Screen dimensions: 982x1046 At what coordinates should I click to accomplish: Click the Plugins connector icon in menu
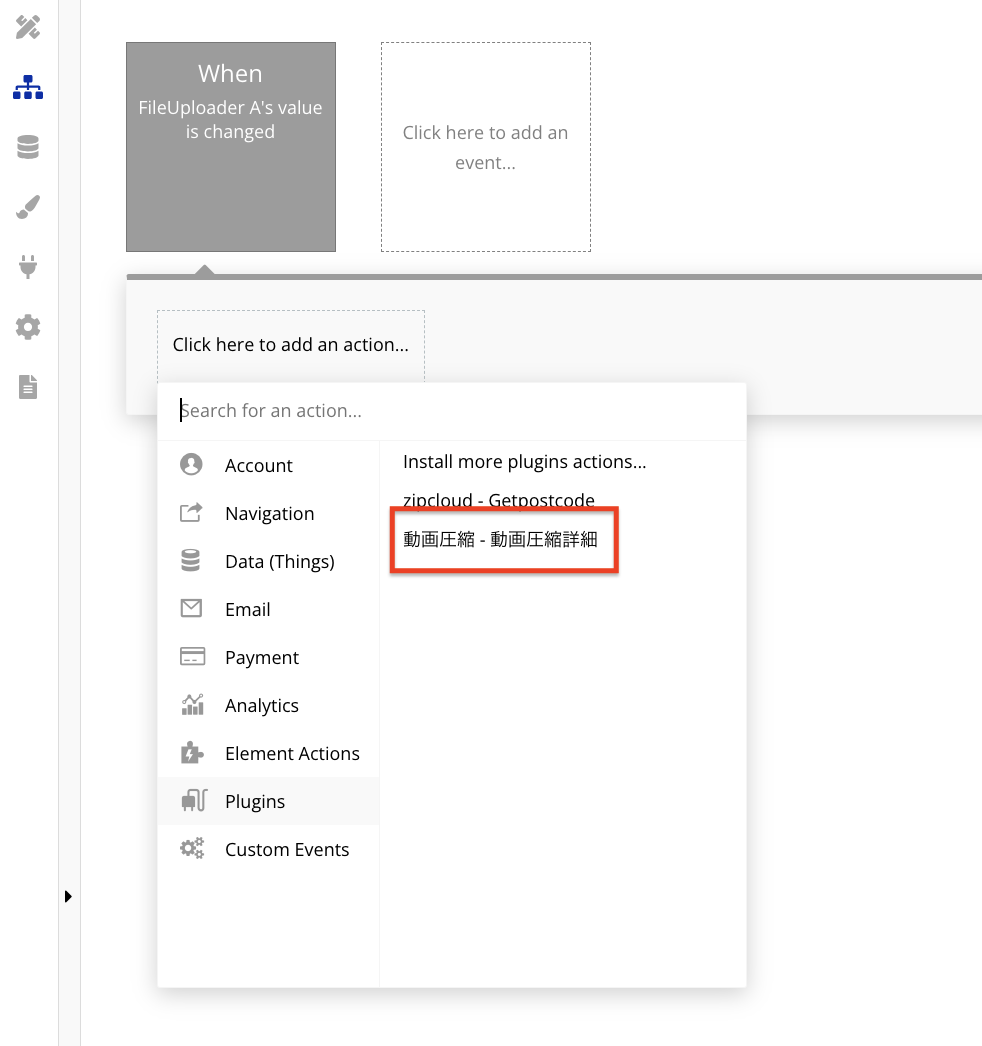point(194,800)
